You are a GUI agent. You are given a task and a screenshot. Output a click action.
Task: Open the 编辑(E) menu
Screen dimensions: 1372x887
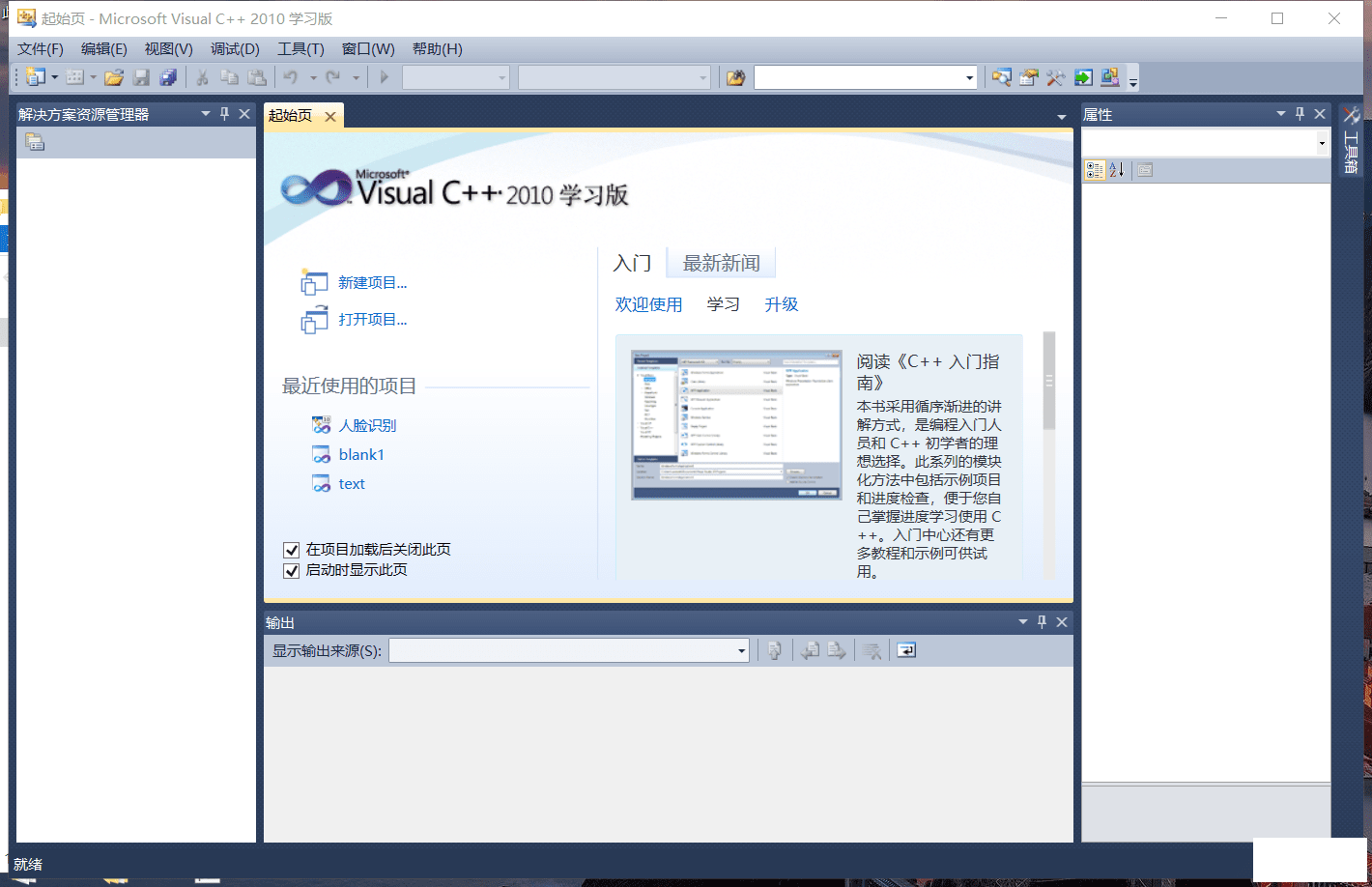point(104,49)
